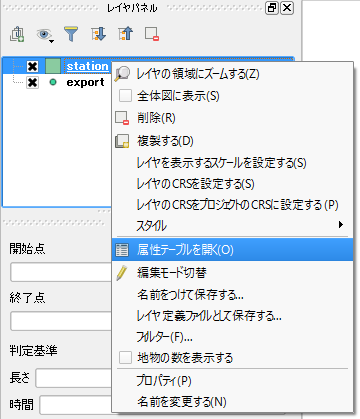Close the レイヤパネル panel
Viewport: 360px width, 419px height.
tap(287, 8)
